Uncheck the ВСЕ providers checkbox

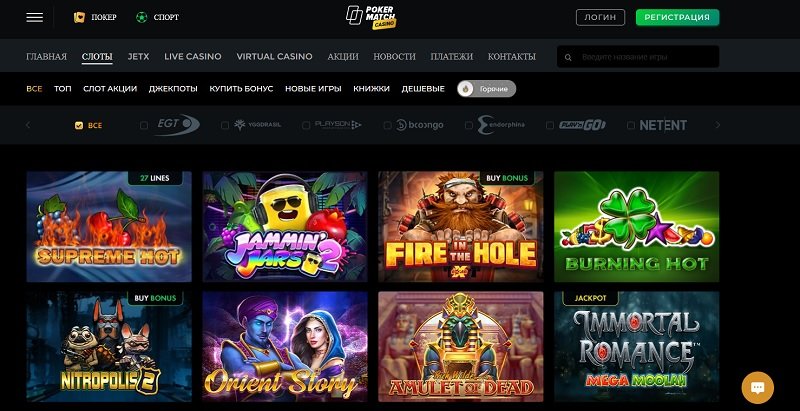tap(79, 125)
